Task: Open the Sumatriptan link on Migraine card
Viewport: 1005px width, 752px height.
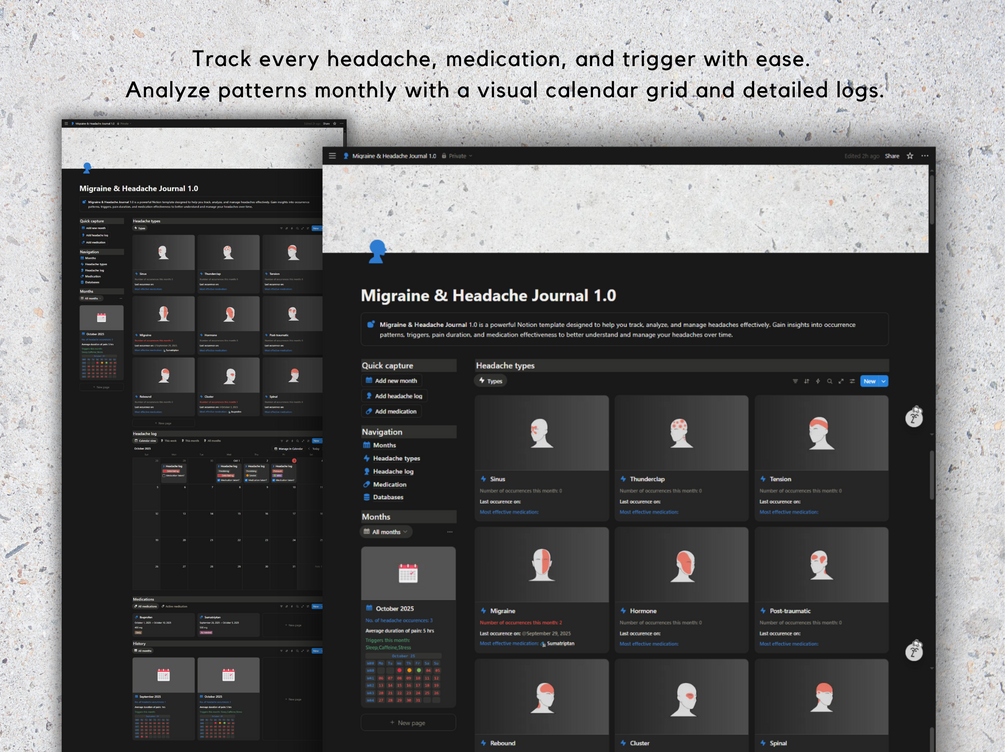Action: coord(558,643)
